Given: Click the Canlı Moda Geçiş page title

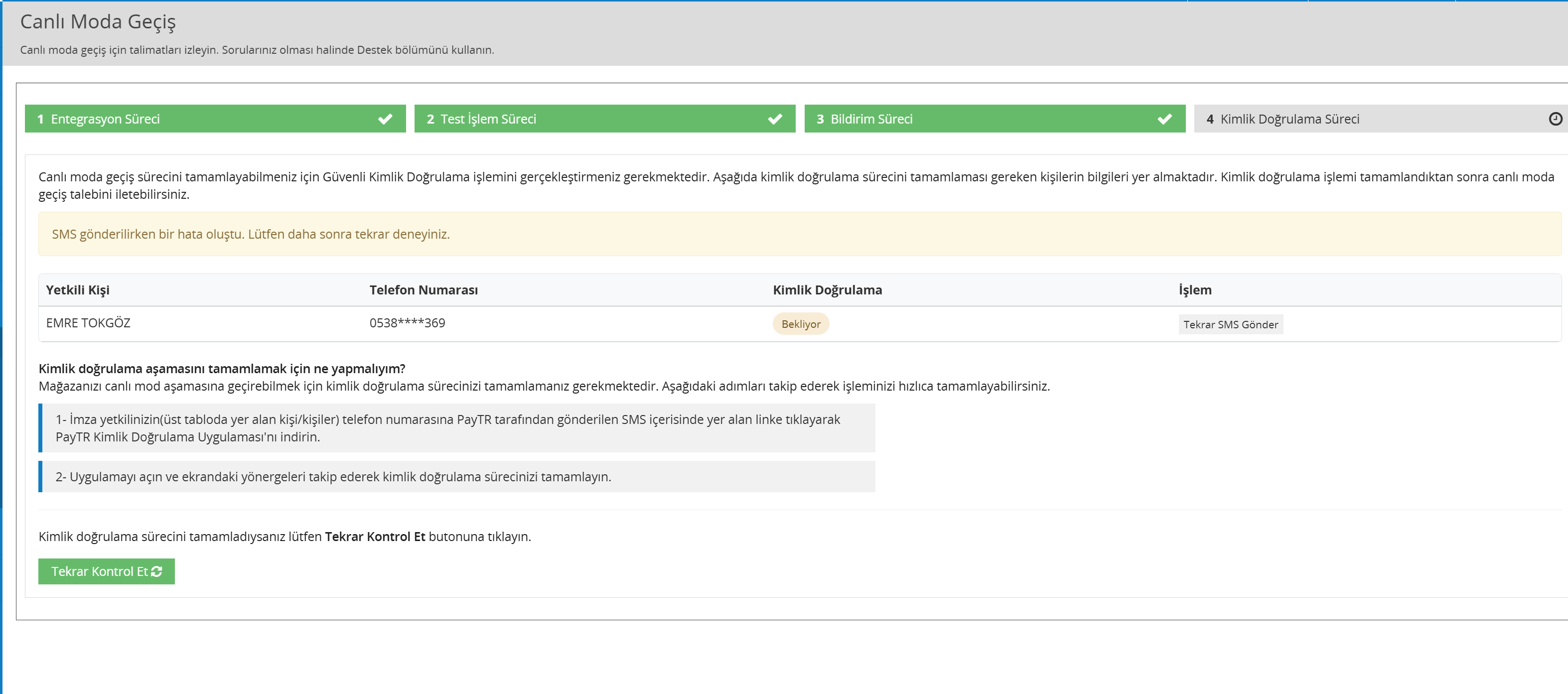Looking at the screenshot, I should [98, 22].
